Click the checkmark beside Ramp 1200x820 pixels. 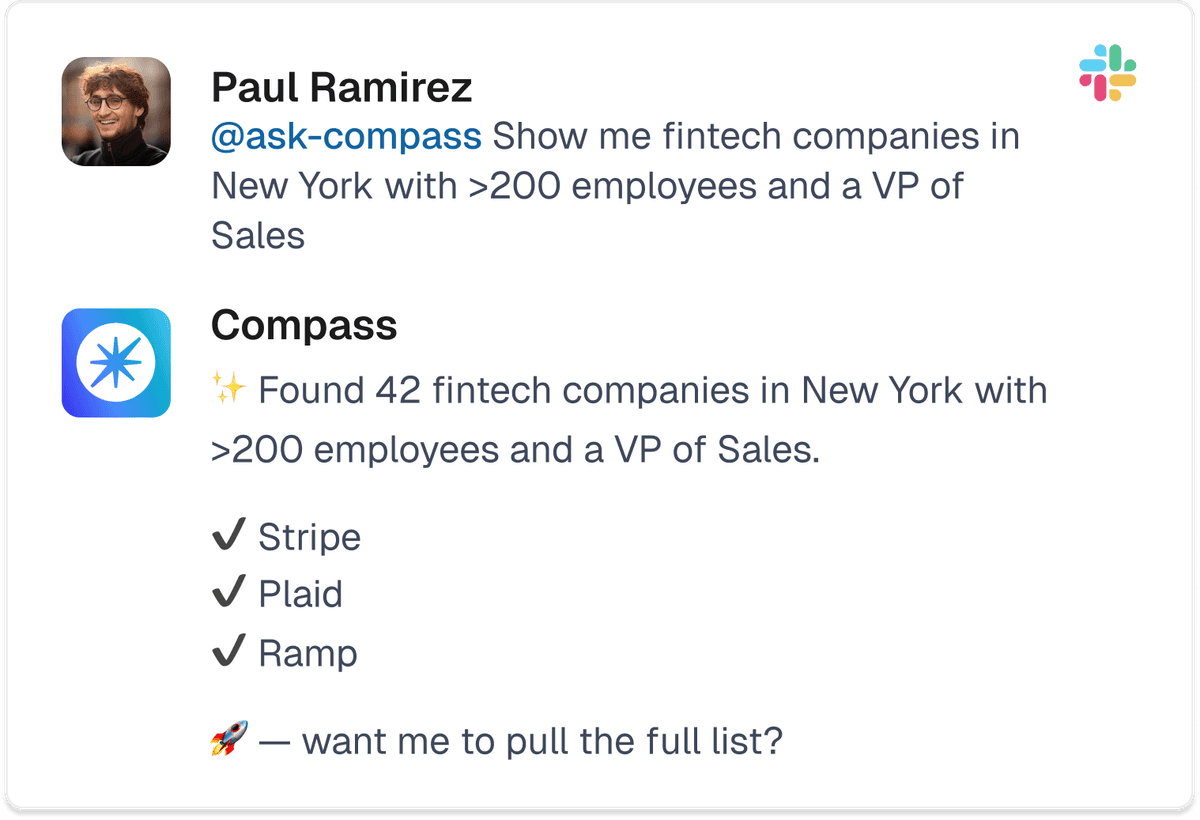click(x=229, y=653)
